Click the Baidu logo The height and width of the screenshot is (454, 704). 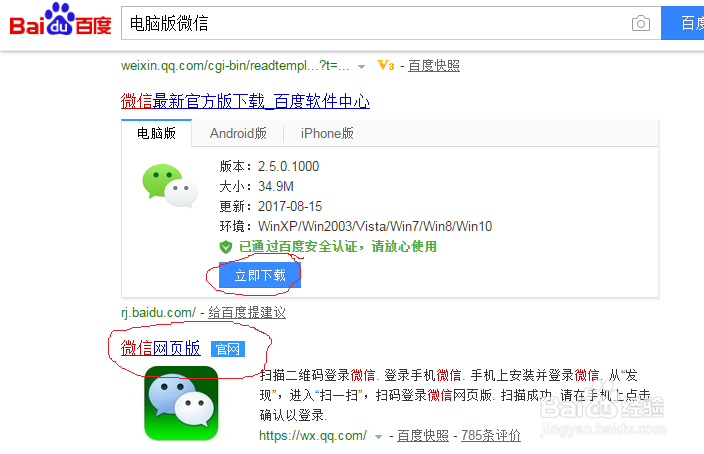coord(60,20)
